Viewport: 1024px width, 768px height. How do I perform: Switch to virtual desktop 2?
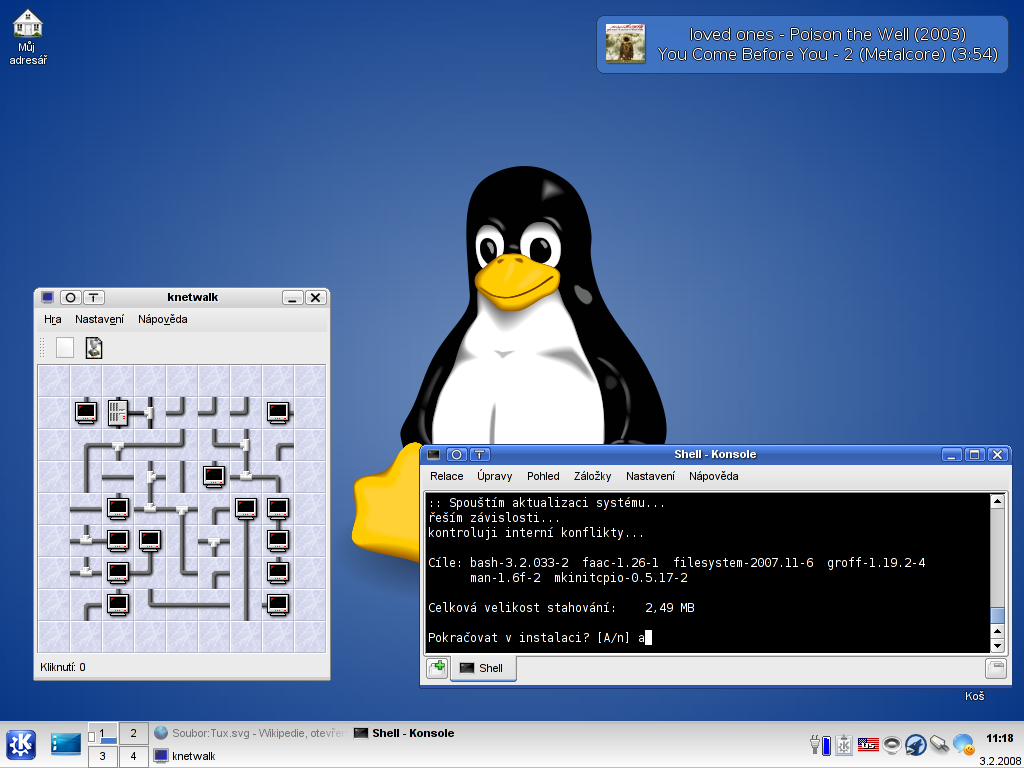(133, 733)
